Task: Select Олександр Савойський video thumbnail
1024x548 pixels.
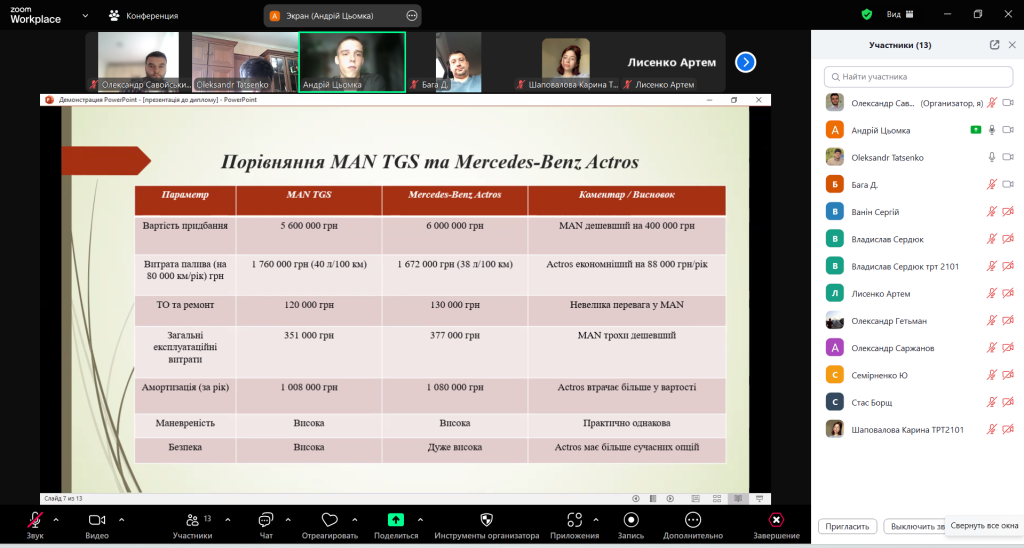Action: click(138, 62)
